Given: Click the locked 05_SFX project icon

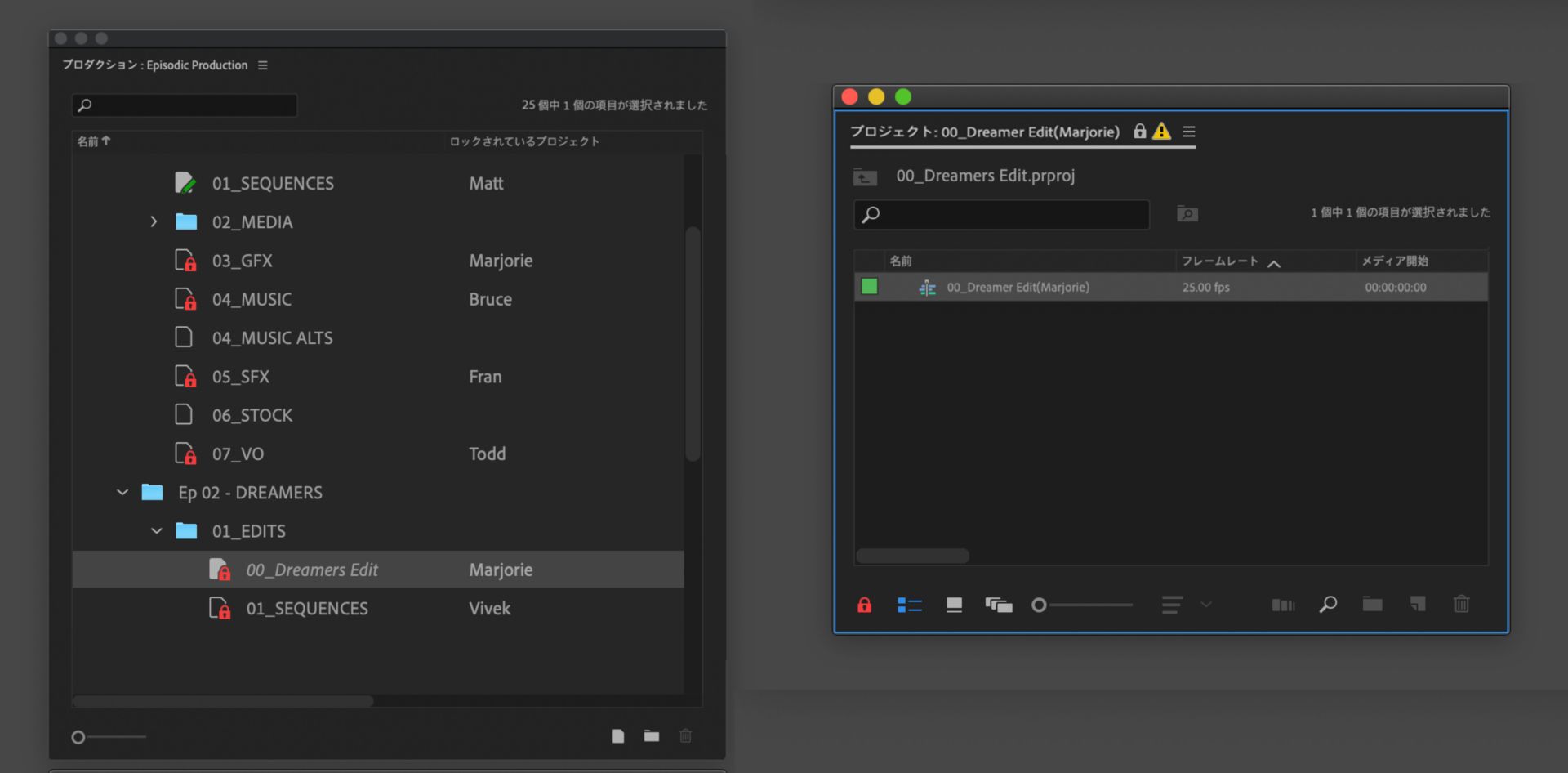Looking at the screenshot, I should (x=185, y=377).
